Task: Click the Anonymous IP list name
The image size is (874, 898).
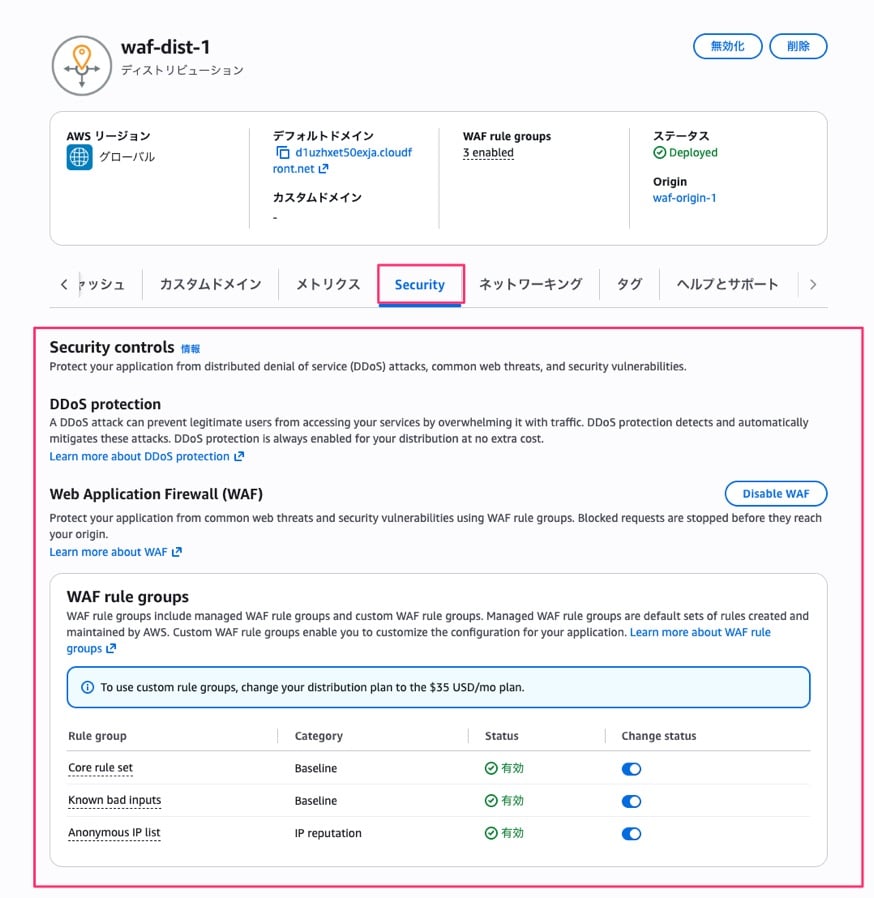Action: (114, 833)
